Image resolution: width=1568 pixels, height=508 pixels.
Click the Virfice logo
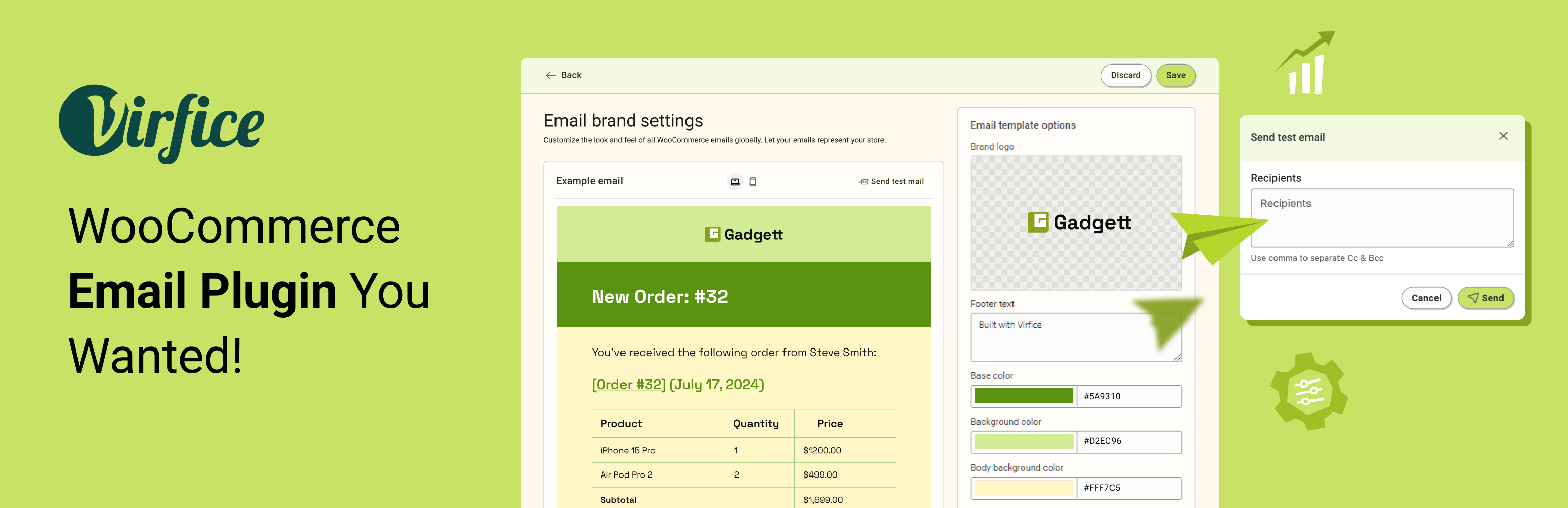(x=161, y=123)
